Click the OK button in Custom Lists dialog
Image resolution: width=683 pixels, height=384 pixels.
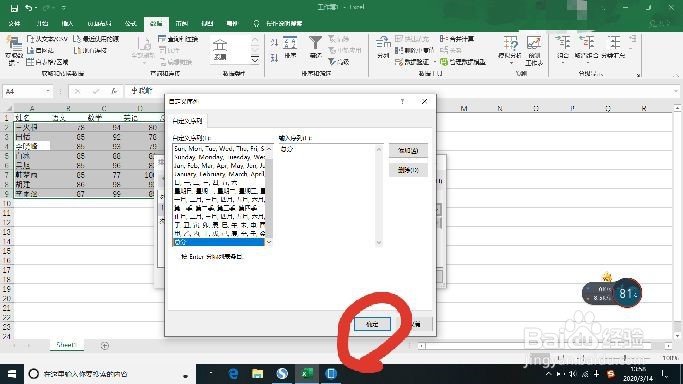[372, 324]
